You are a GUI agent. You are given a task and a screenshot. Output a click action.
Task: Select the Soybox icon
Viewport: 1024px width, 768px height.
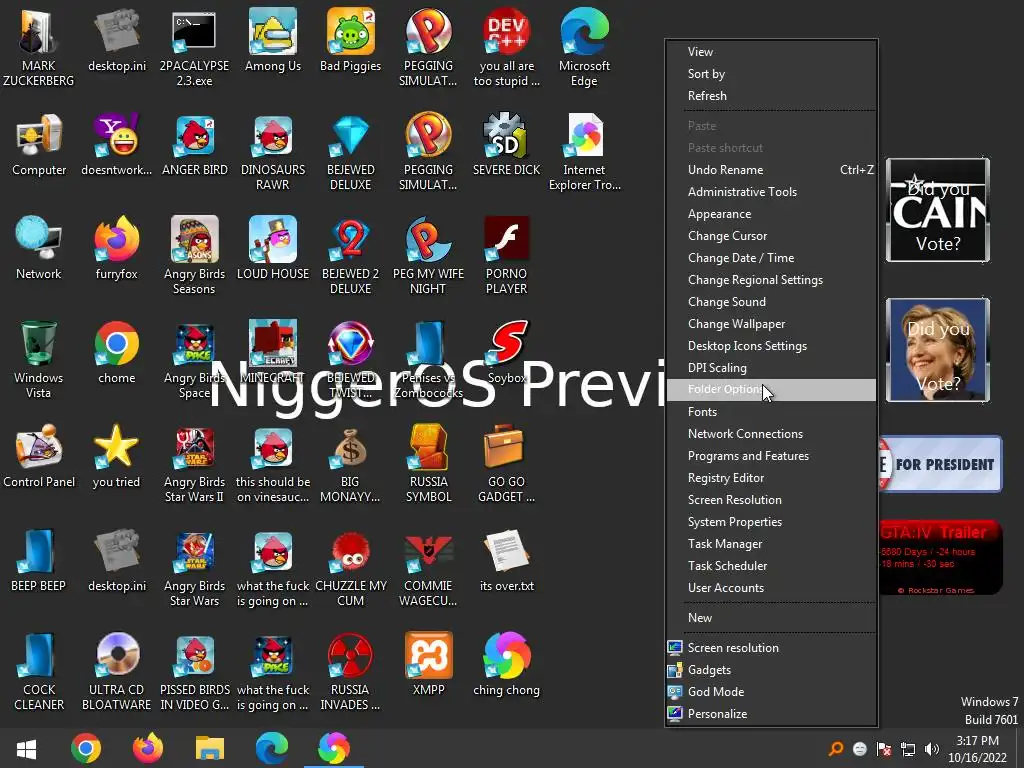[x=507, y=352]
